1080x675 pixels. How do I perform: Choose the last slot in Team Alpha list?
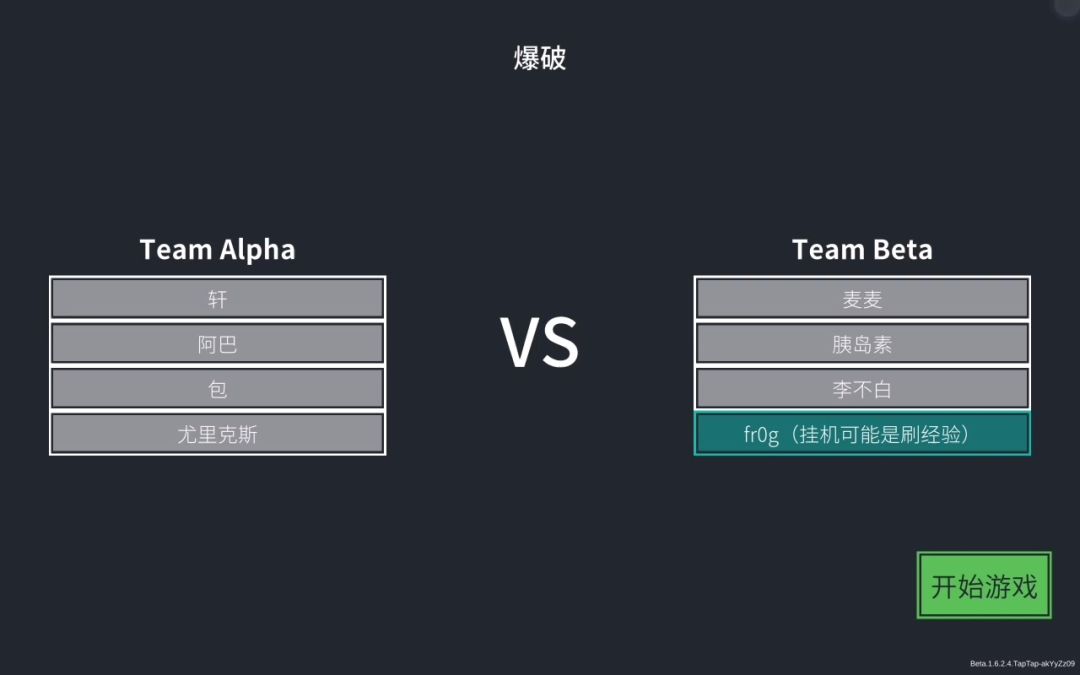[x=218, y=434]
